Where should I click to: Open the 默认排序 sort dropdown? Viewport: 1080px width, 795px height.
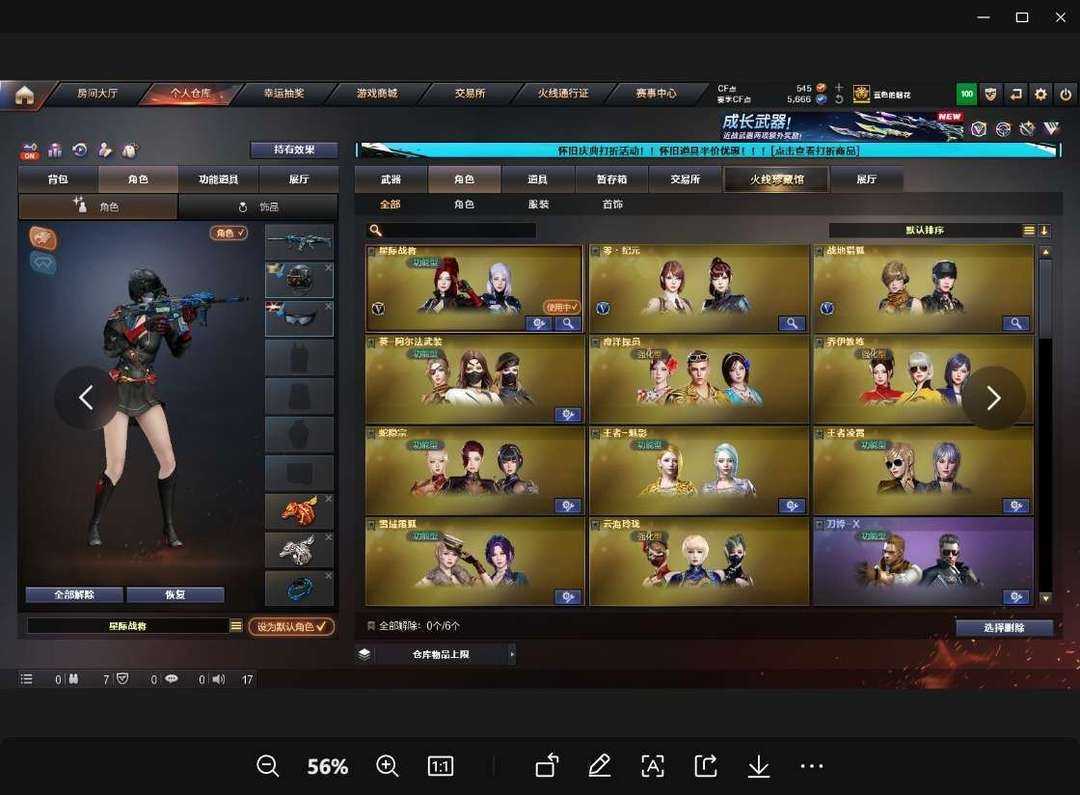pos(924,230)
